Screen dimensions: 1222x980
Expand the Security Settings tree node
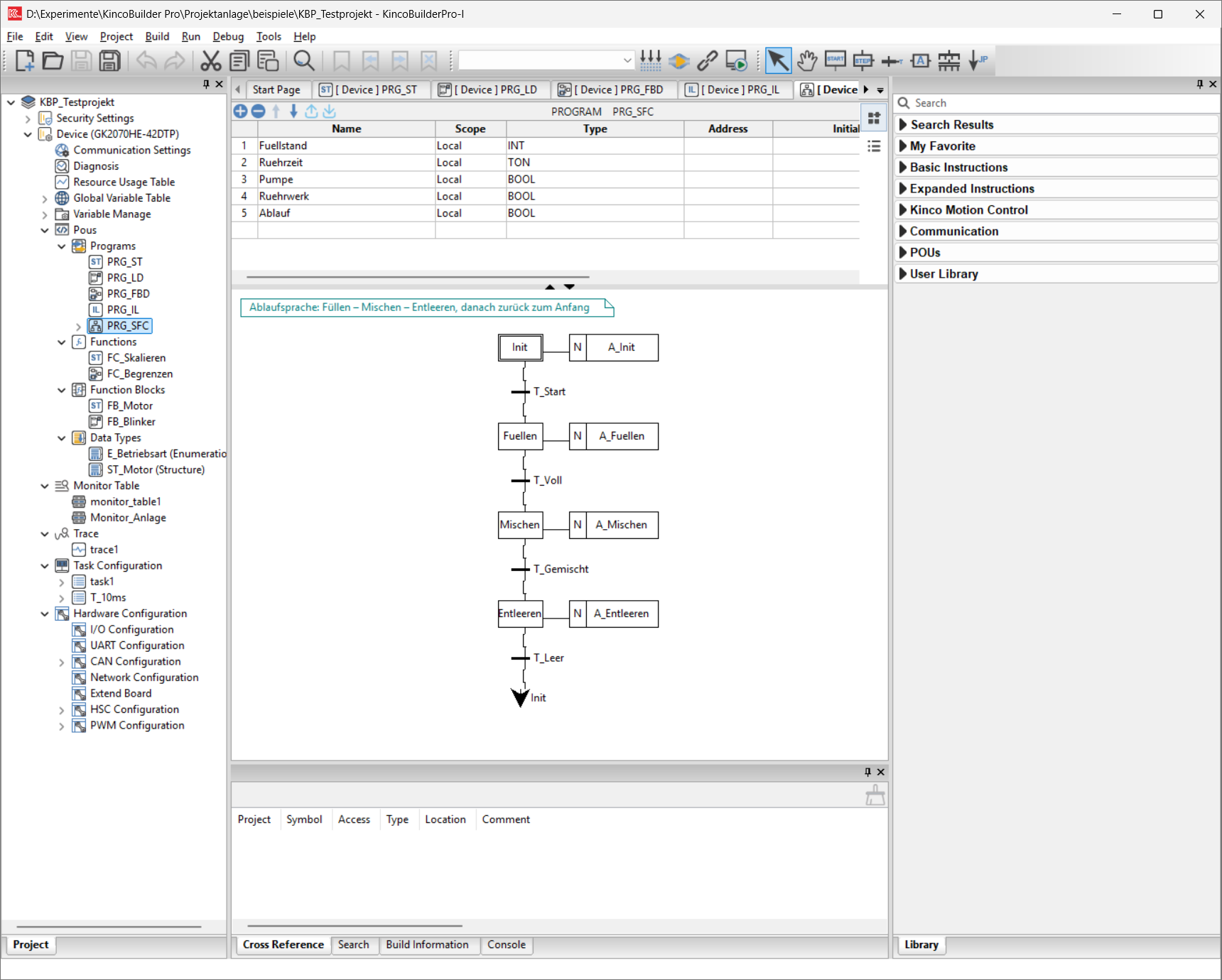click(x=28, y=119)
